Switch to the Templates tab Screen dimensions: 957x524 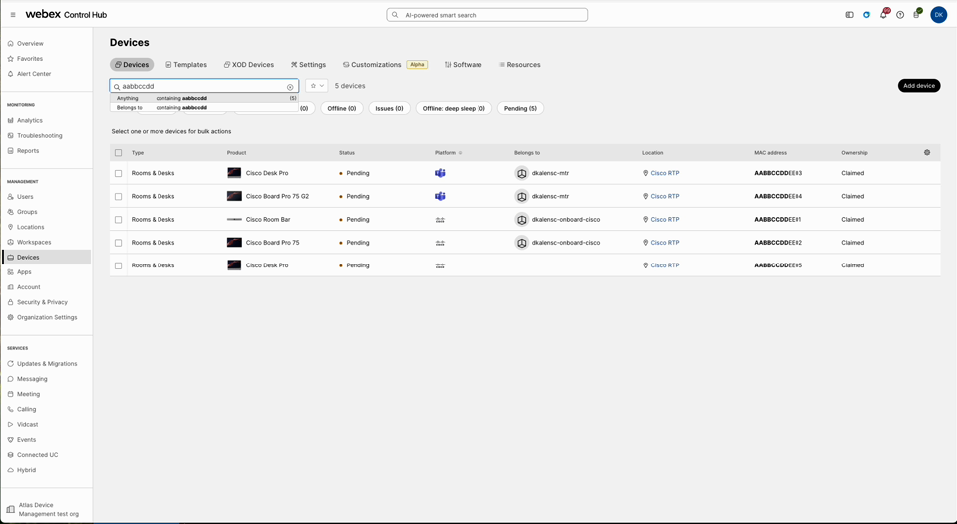click(186, 65)
